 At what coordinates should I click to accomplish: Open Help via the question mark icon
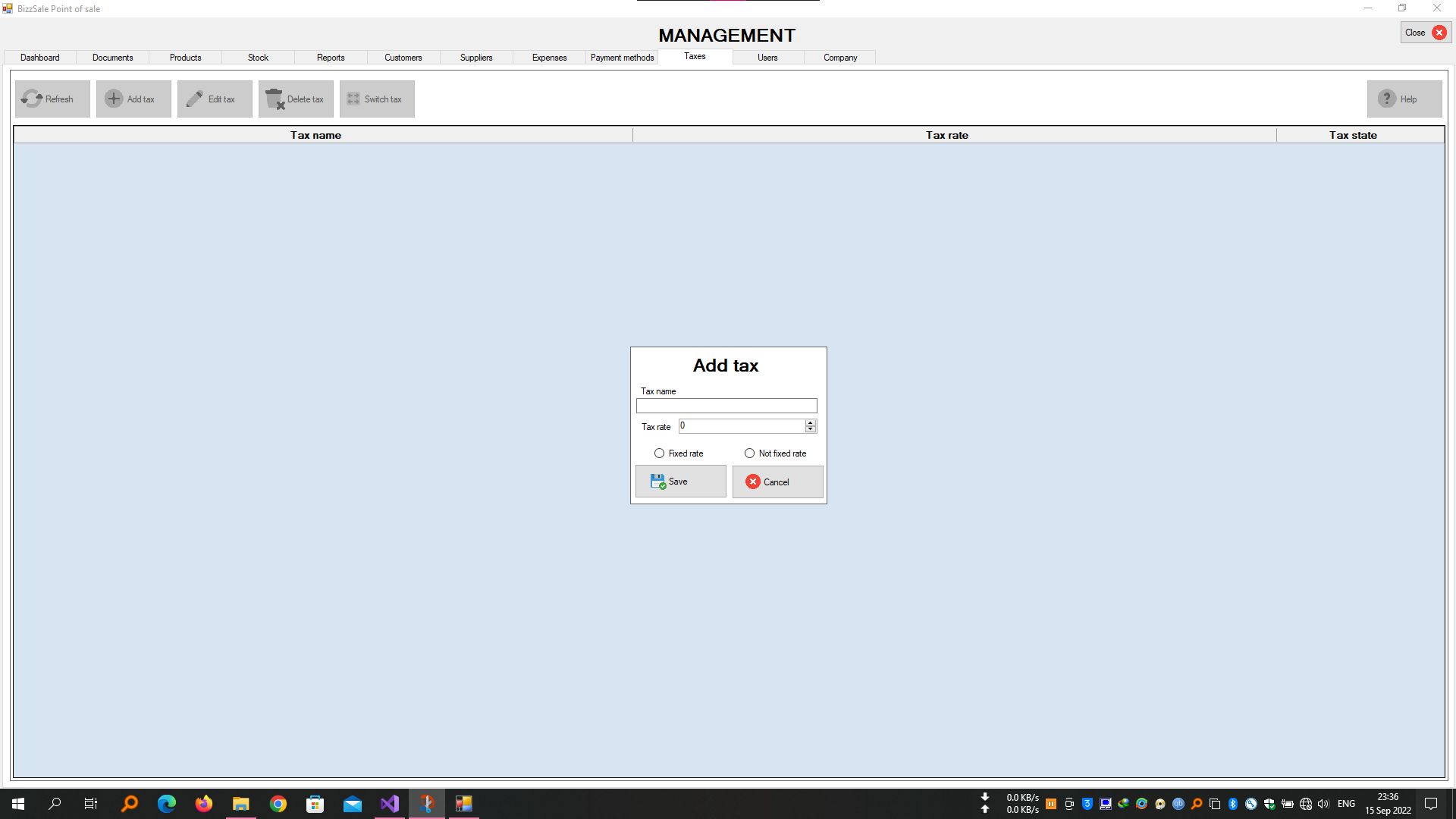[1387, 99]
